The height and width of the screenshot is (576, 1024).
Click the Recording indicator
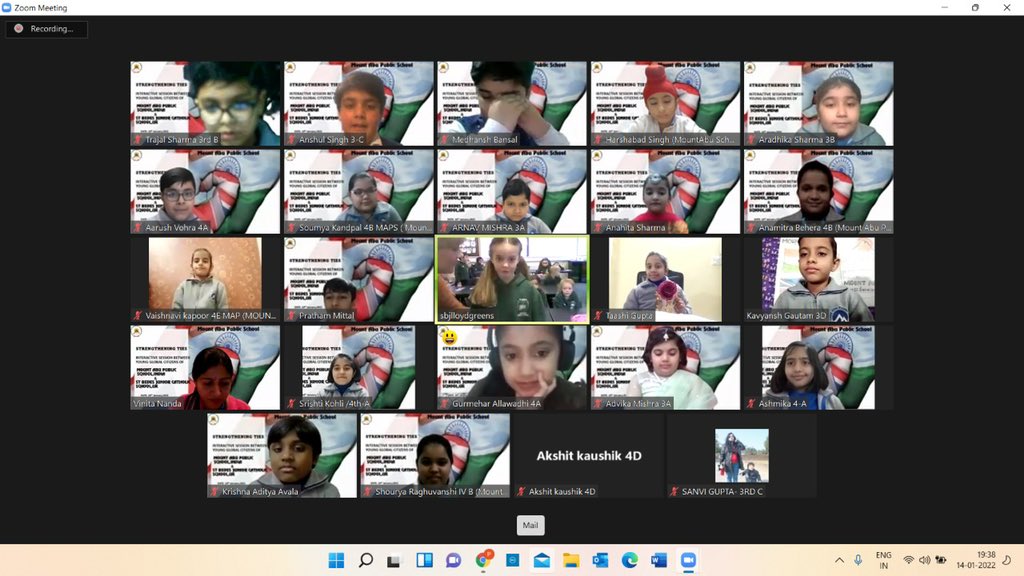(46, 29)
